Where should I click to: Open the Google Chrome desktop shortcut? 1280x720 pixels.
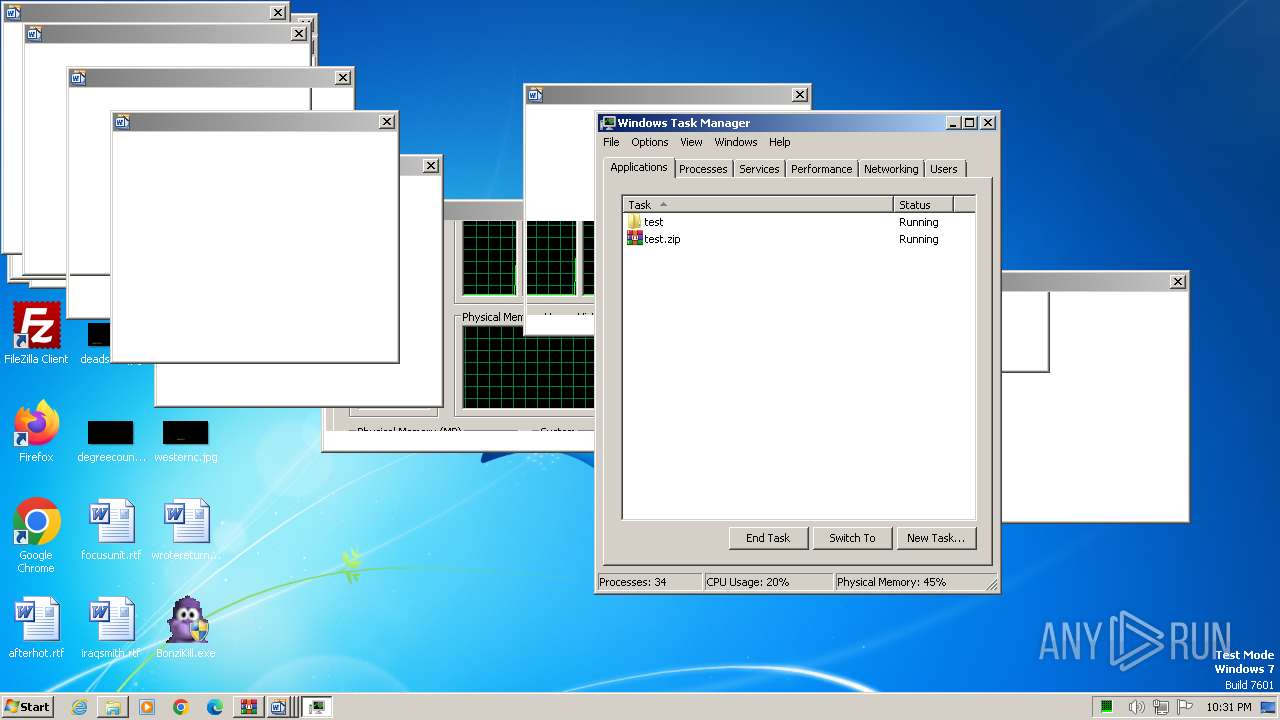pos(36,536)
